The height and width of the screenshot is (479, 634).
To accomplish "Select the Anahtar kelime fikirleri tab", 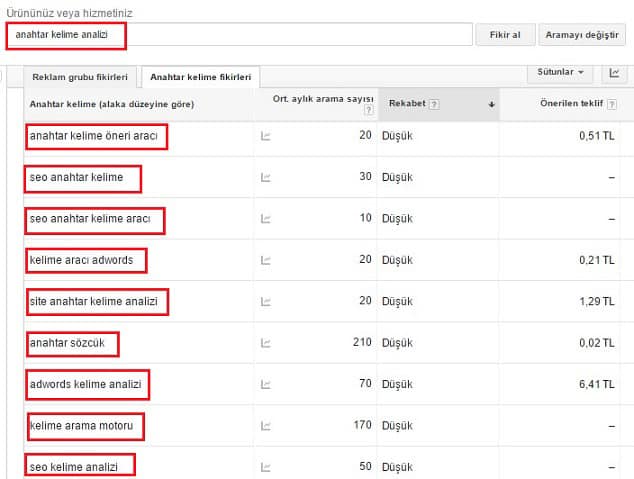I will [x=201, y=77].
